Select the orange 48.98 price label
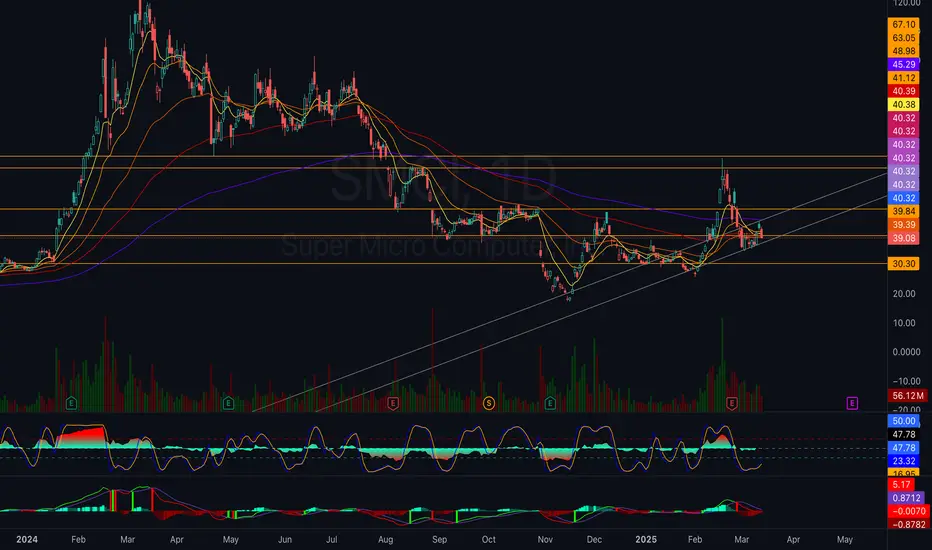This screenshot has width=932, height=550. pos(903,51)
